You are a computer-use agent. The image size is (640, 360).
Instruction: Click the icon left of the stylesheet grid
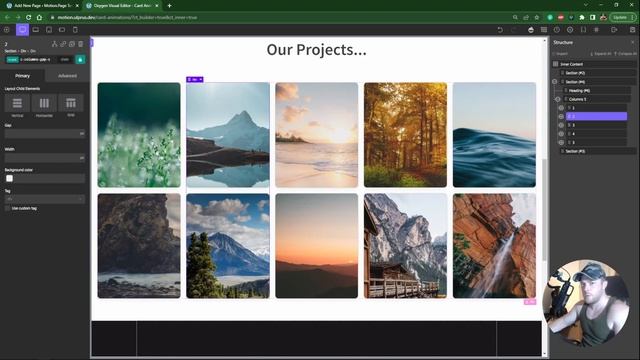531,30
